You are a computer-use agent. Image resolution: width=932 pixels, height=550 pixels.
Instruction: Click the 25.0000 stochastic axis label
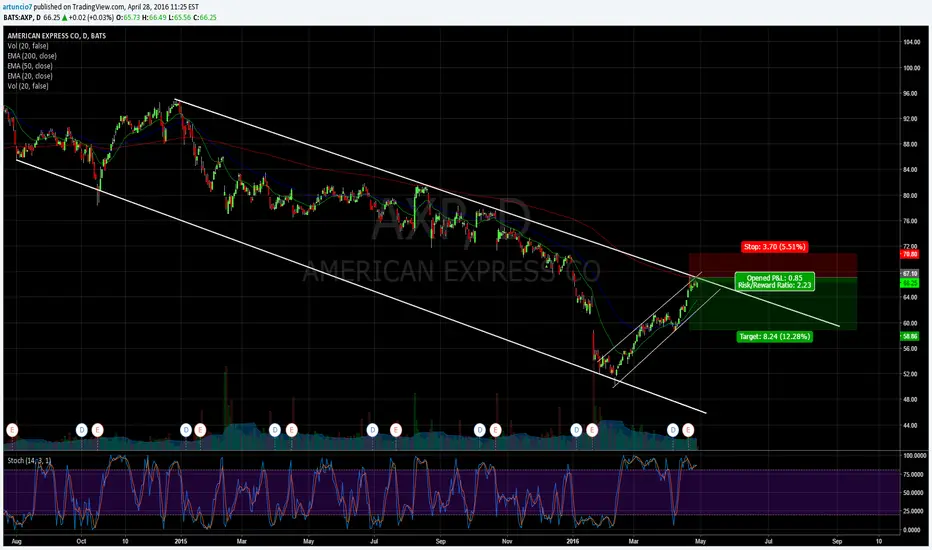click(x=914, y=511)
